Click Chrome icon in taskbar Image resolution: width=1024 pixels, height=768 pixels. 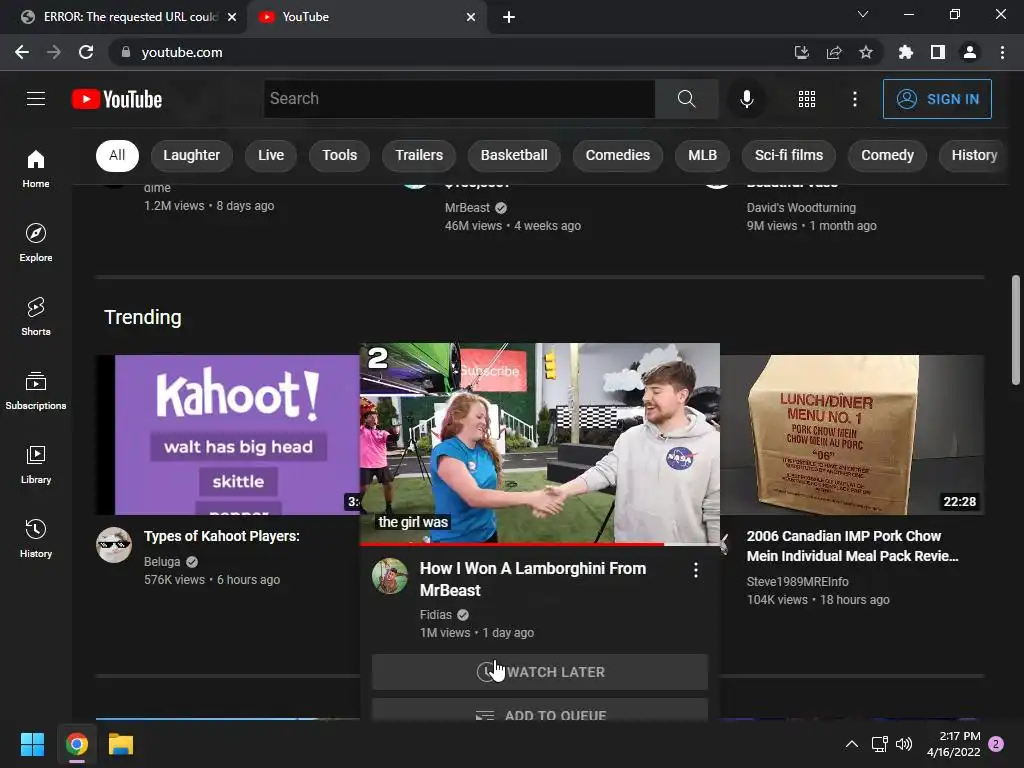(76, 744)
